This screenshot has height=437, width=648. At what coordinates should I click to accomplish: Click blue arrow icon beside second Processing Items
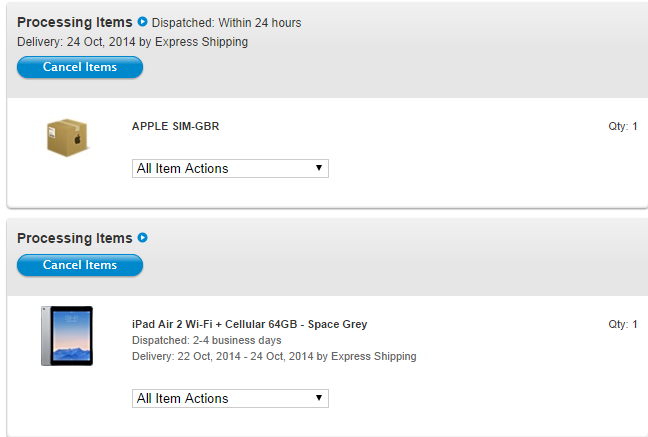(x=142, y=238)
